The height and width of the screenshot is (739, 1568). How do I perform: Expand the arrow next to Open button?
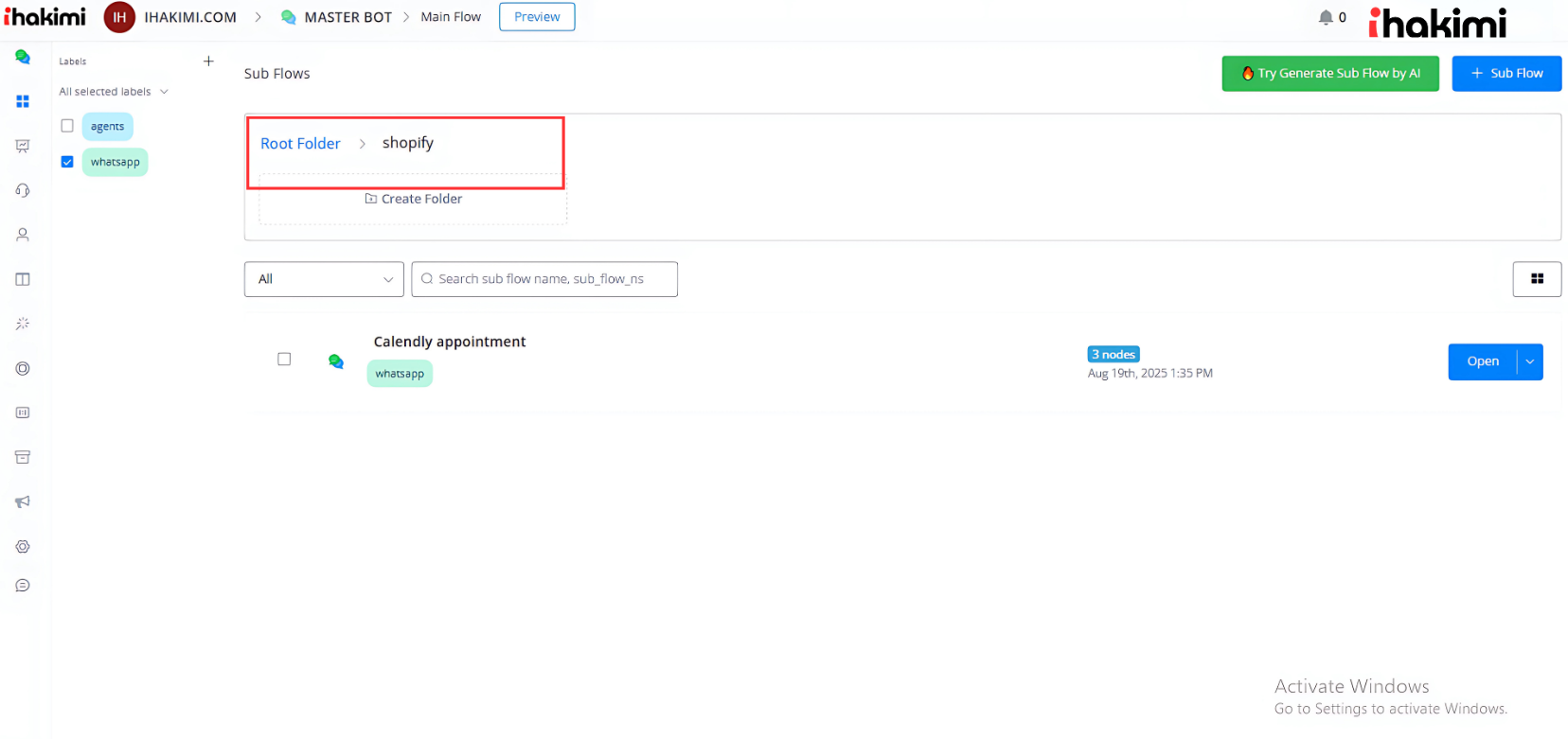1529,361
